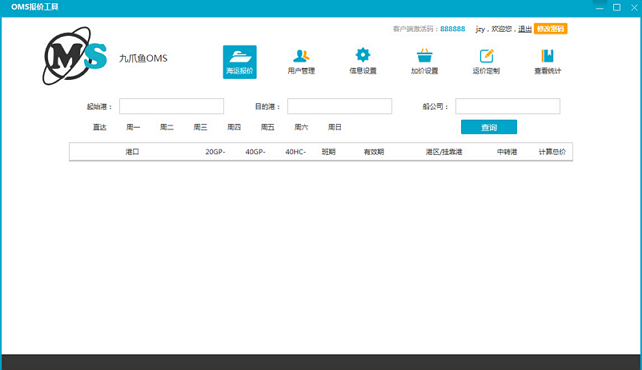Viewport: 642px width, 370px height.
Task: Toggle the 周五 weekday filter
Action: coord(267,127)
